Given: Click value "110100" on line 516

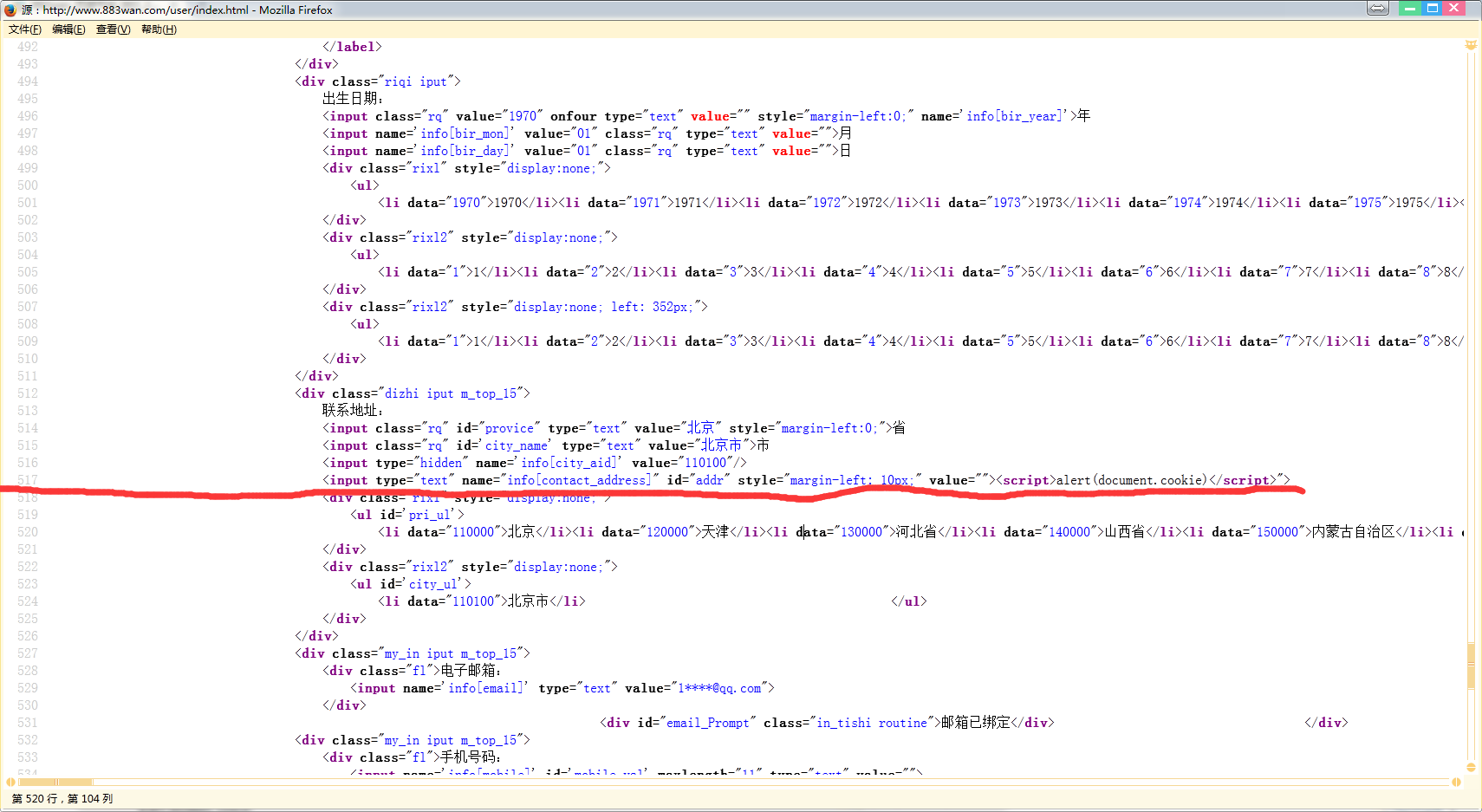Looking at the screenshot, I should (x=705, y=463).
